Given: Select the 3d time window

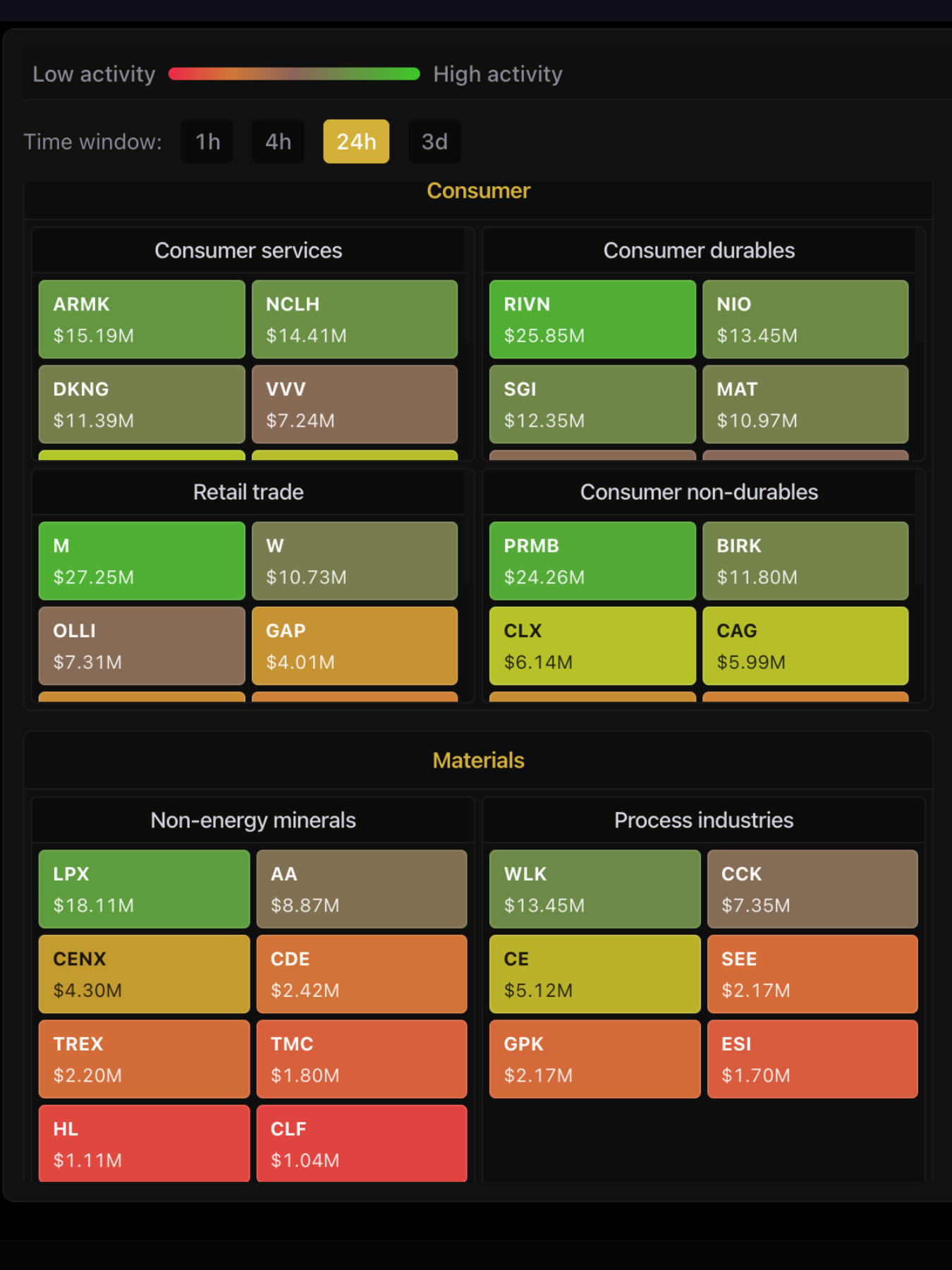Looking at the screenshot, I should (x=434, y=141).
